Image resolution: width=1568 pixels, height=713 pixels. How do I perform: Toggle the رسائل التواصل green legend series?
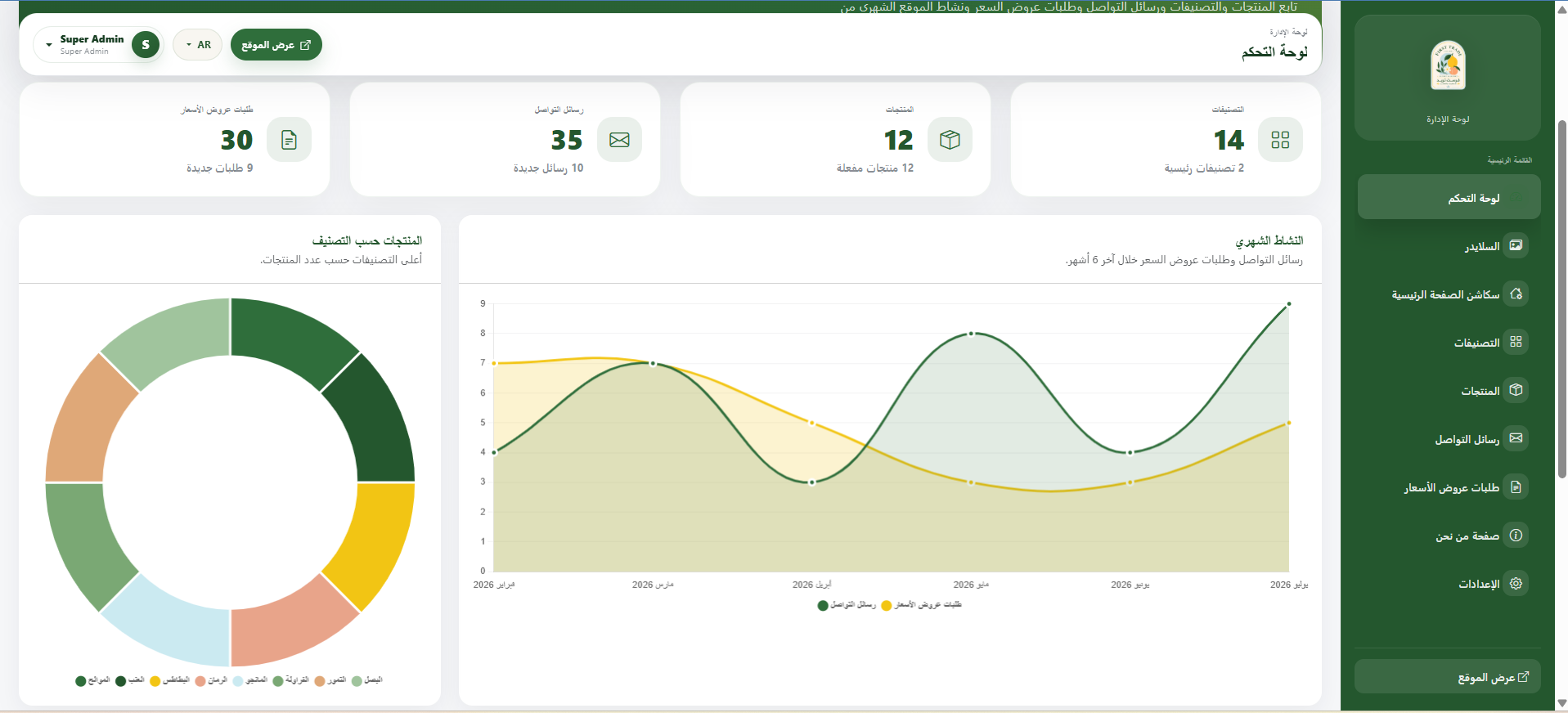847,605
